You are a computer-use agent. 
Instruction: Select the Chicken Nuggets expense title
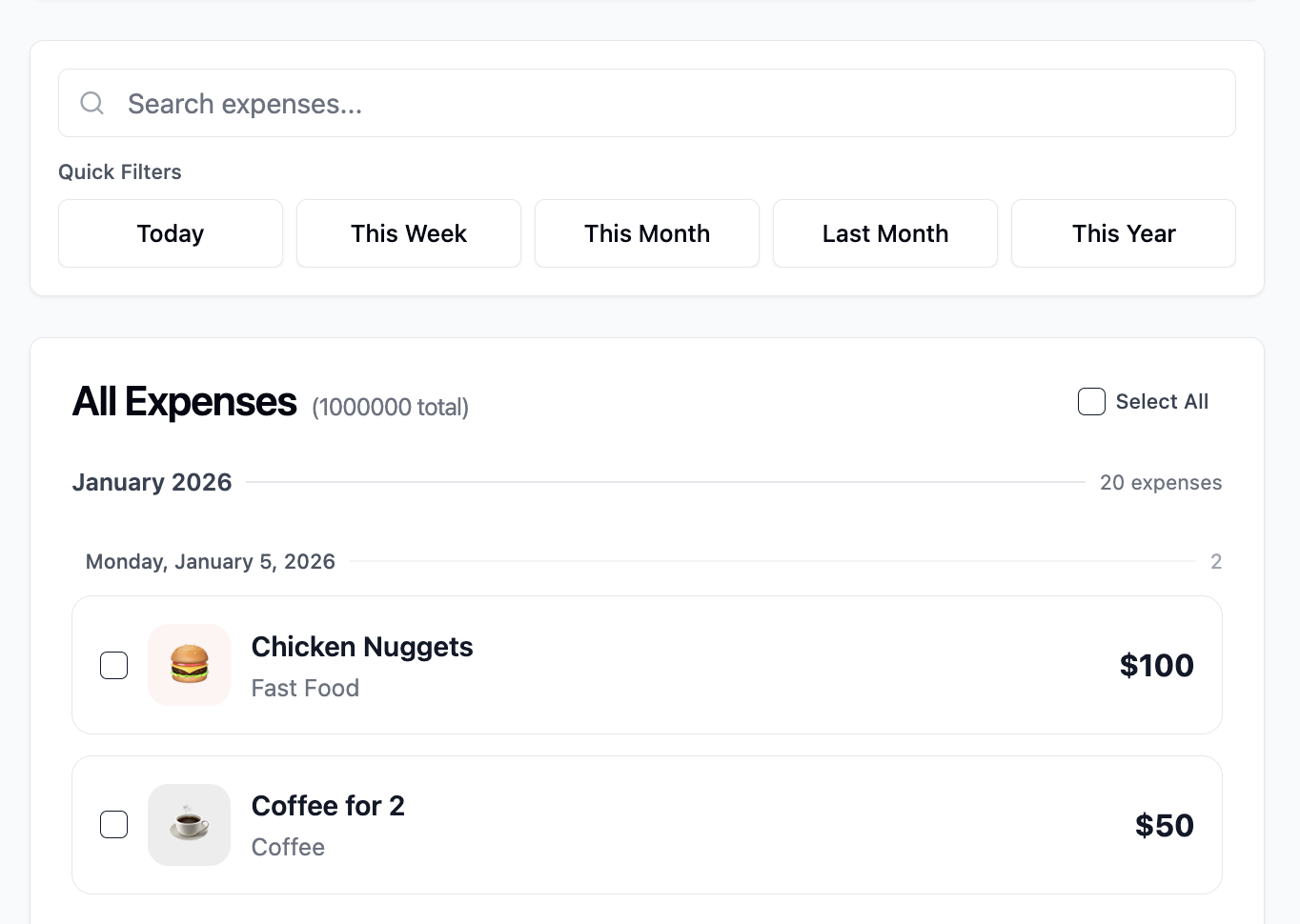point(362,647)
